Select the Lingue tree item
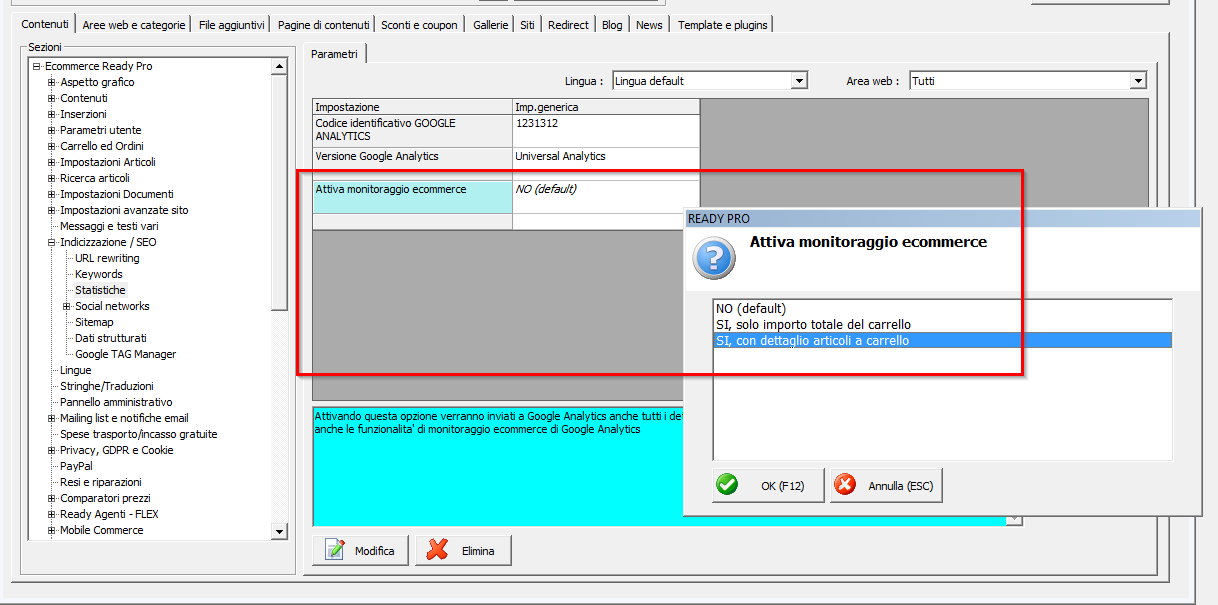 coord(75,370)
